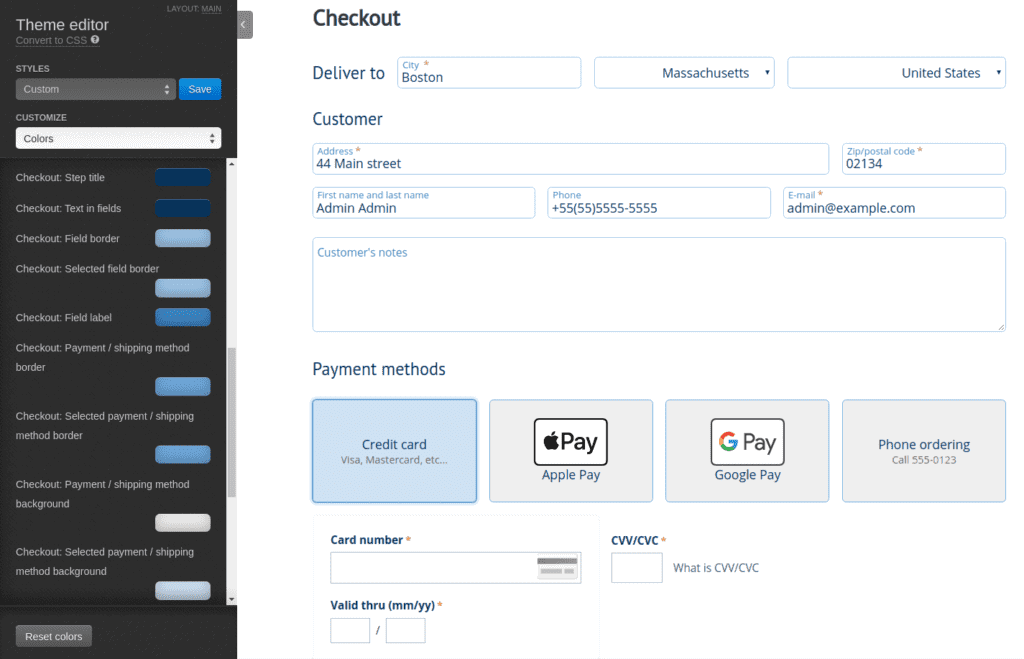Viewport: 1024px width, 659px height.
Task: Choose the Credit card payment method
Action: 394,451
